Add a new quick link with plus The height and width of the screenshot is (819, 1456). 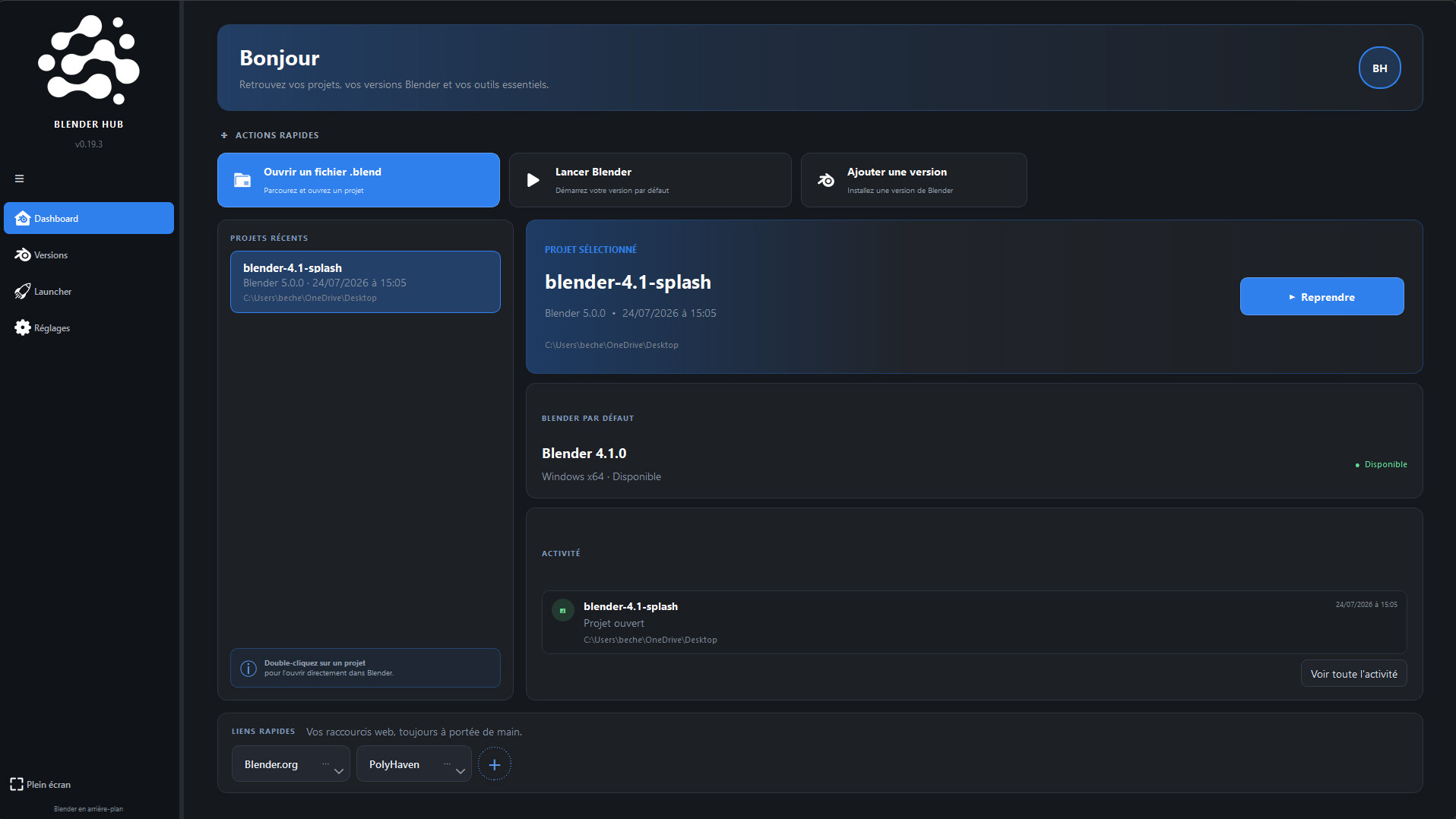tap(495, 764)
